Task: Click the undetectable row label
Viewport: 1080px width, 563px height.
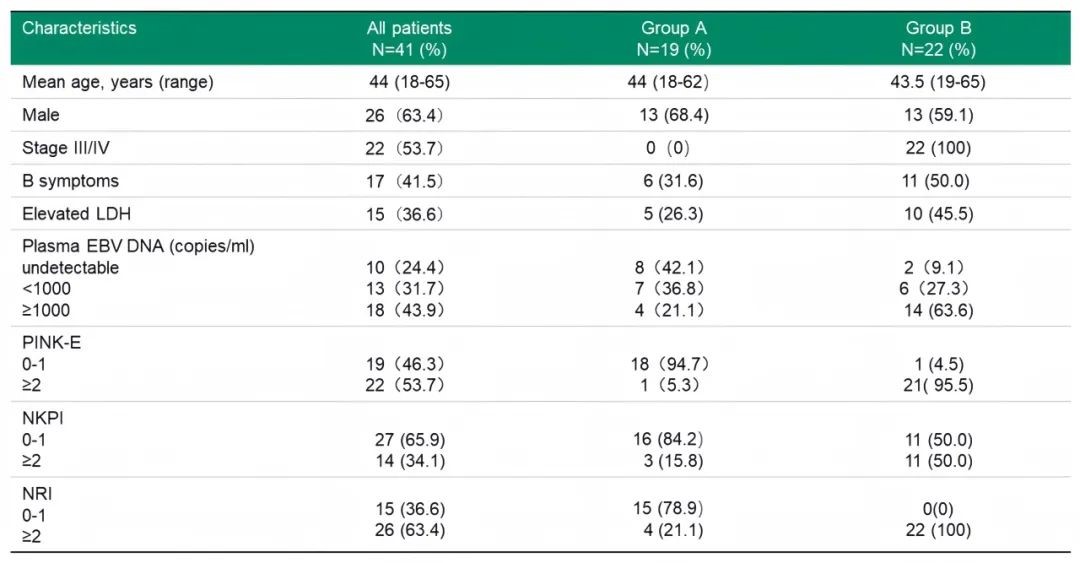Action: tap(70, 268)
